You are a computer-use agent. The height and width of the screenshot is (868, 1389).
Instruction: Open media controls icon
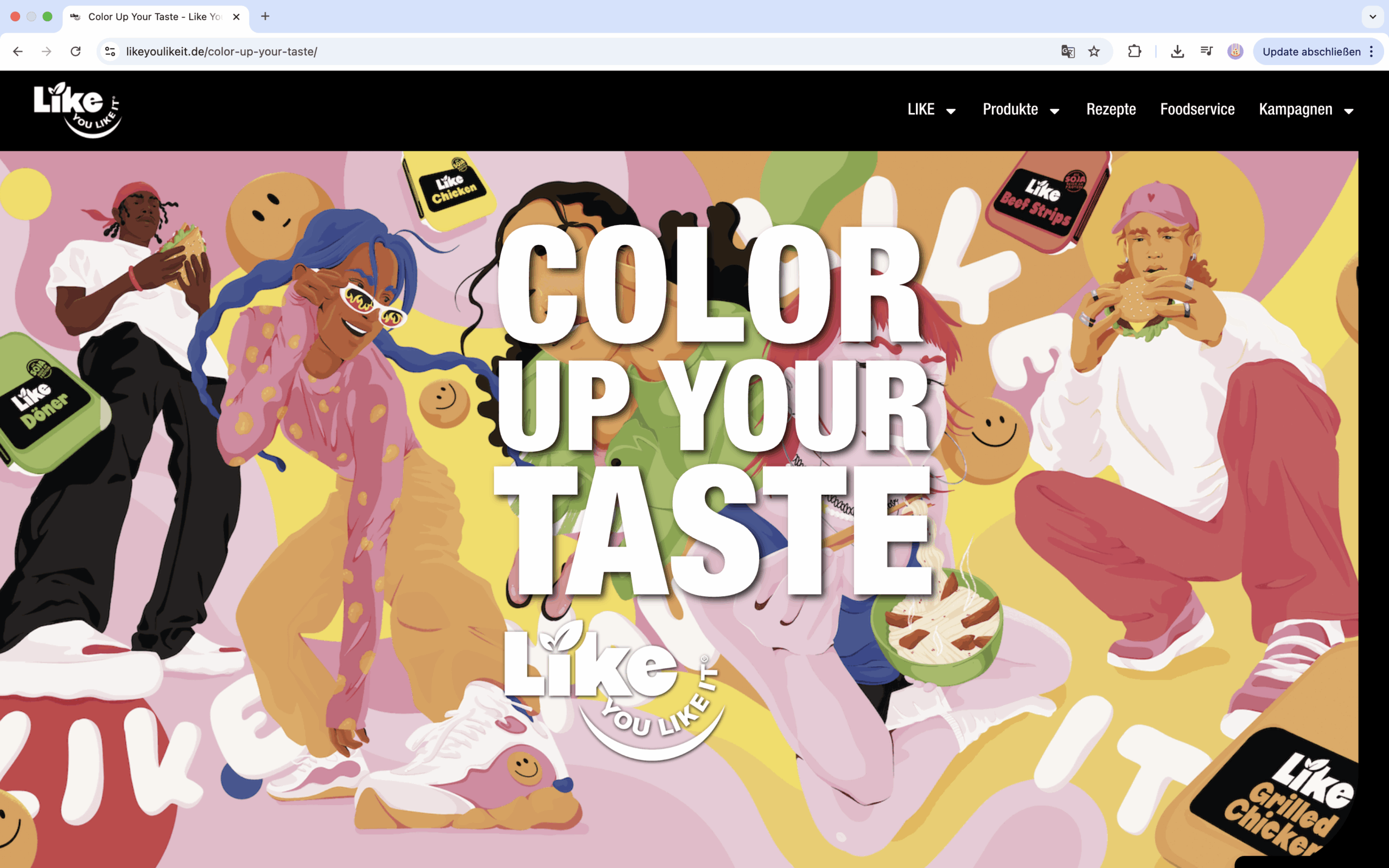tap(1207, 52)
